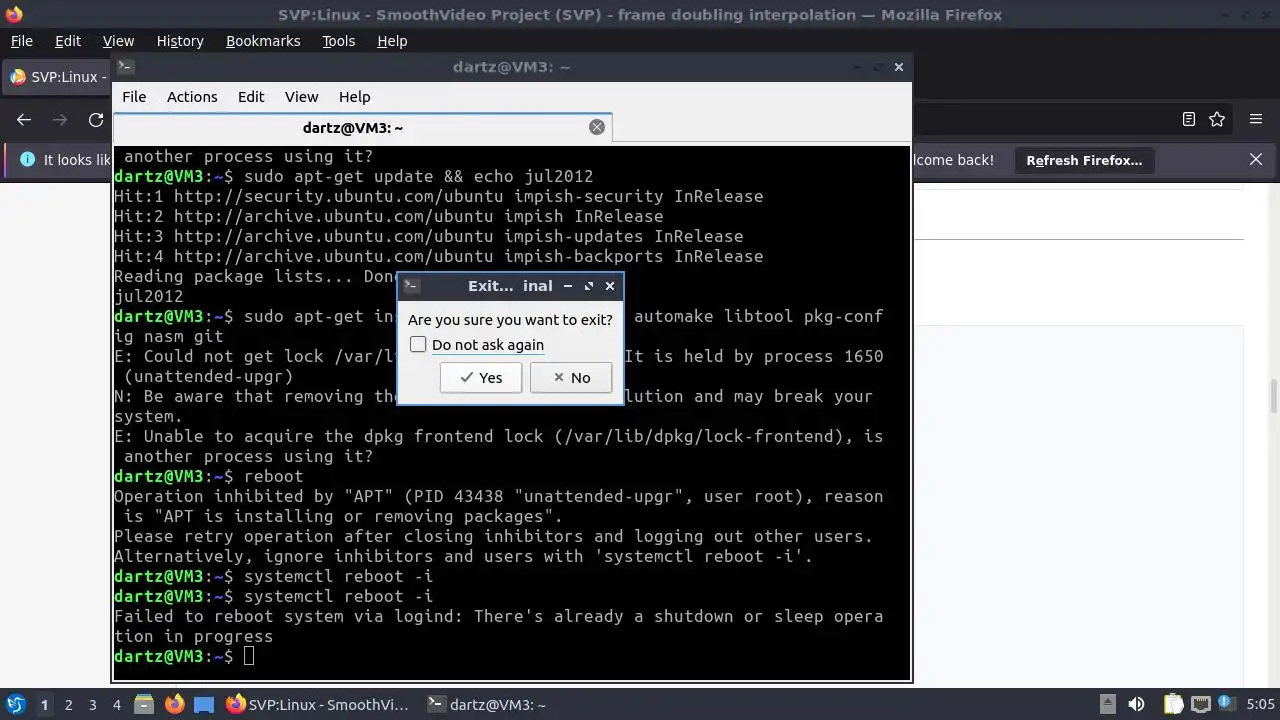Switch to the dartz@VM3 terminal taskbar entry
This screenshot has height=720, width=1280.
(x=486, y=704)
